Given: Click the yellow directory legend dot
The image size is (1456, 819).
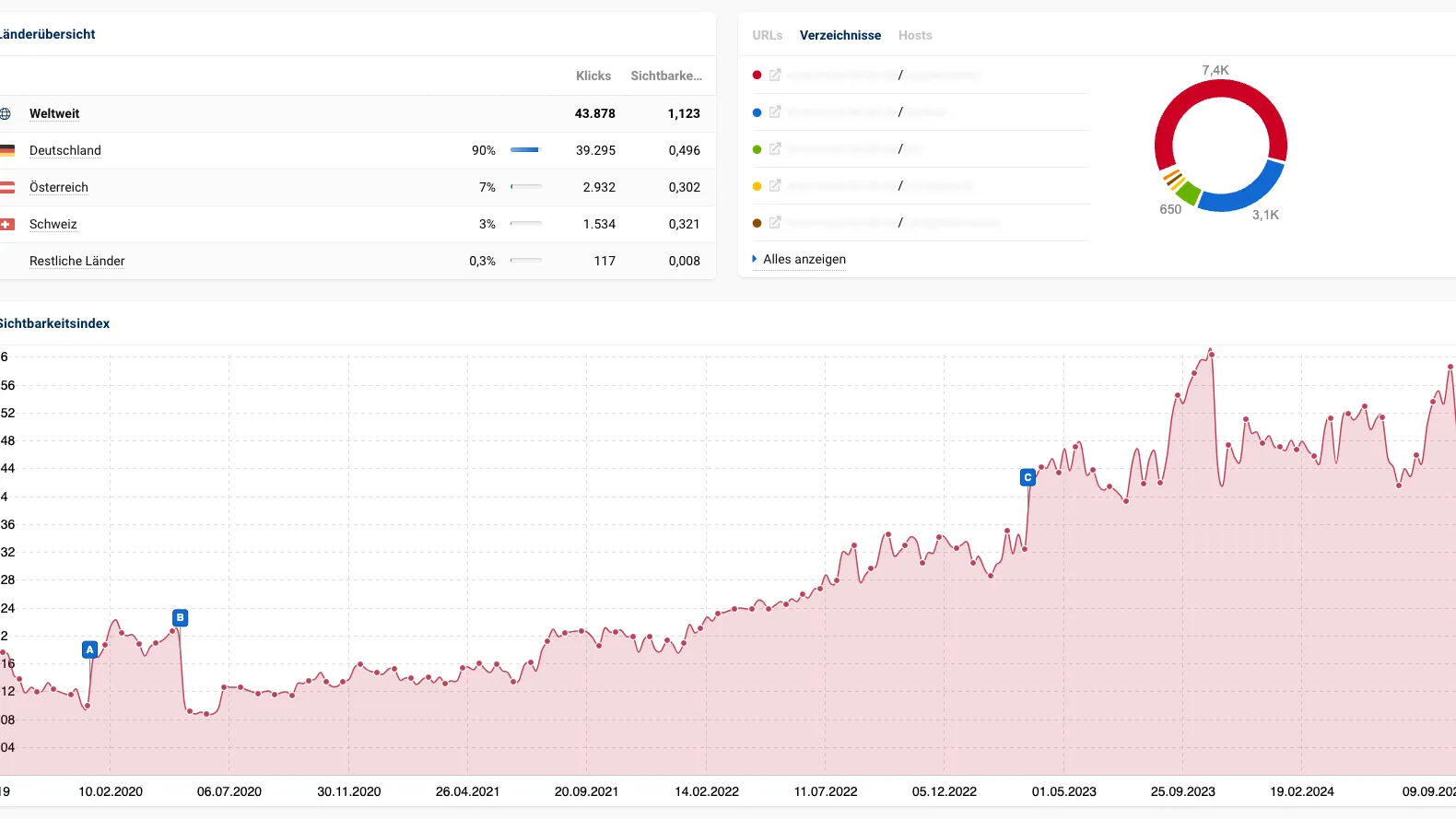Looking at the screenshot, I should [757, 186].
